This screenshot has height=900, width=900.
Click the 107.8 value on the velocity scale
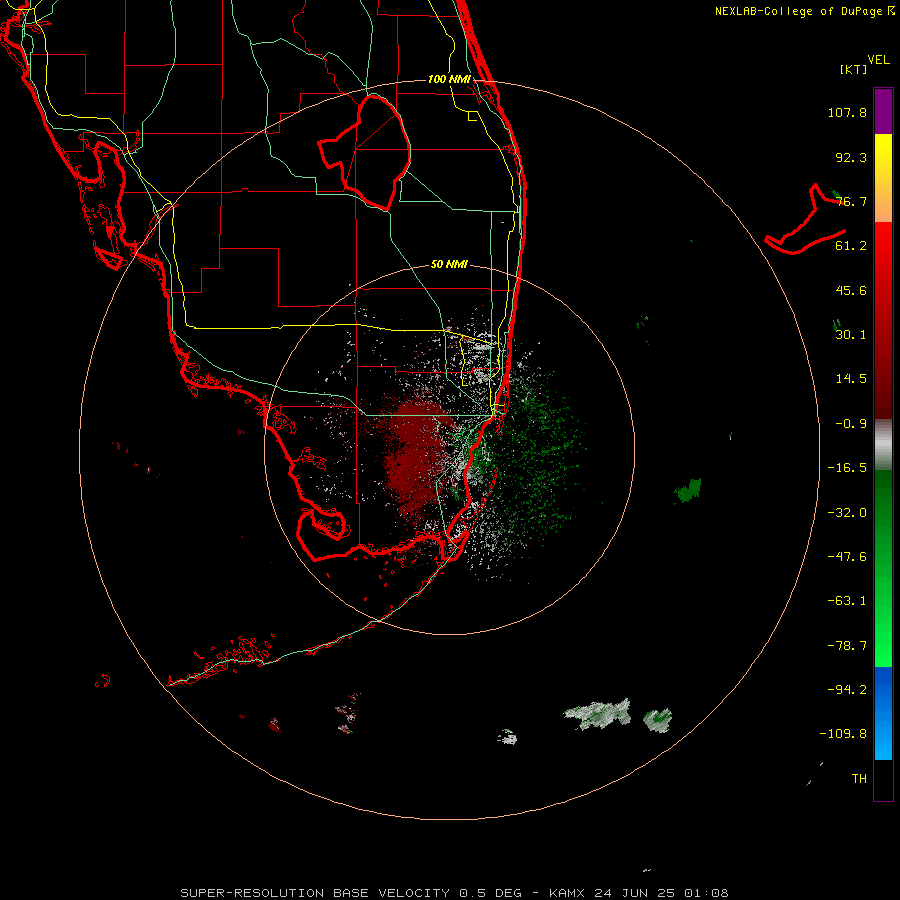(847, 112)
